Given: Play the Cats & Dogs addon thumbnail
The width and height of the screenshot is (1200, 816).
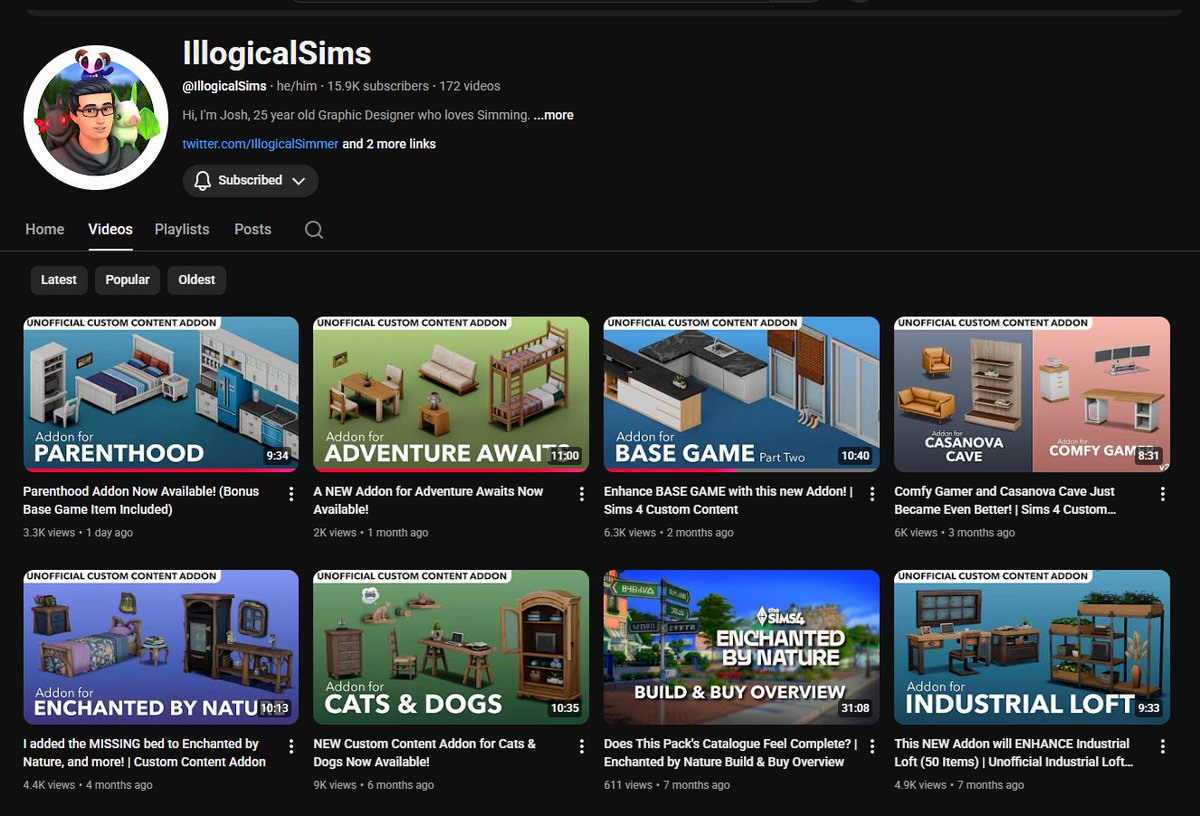Looking at the screenshot, I should pos(451,647).
